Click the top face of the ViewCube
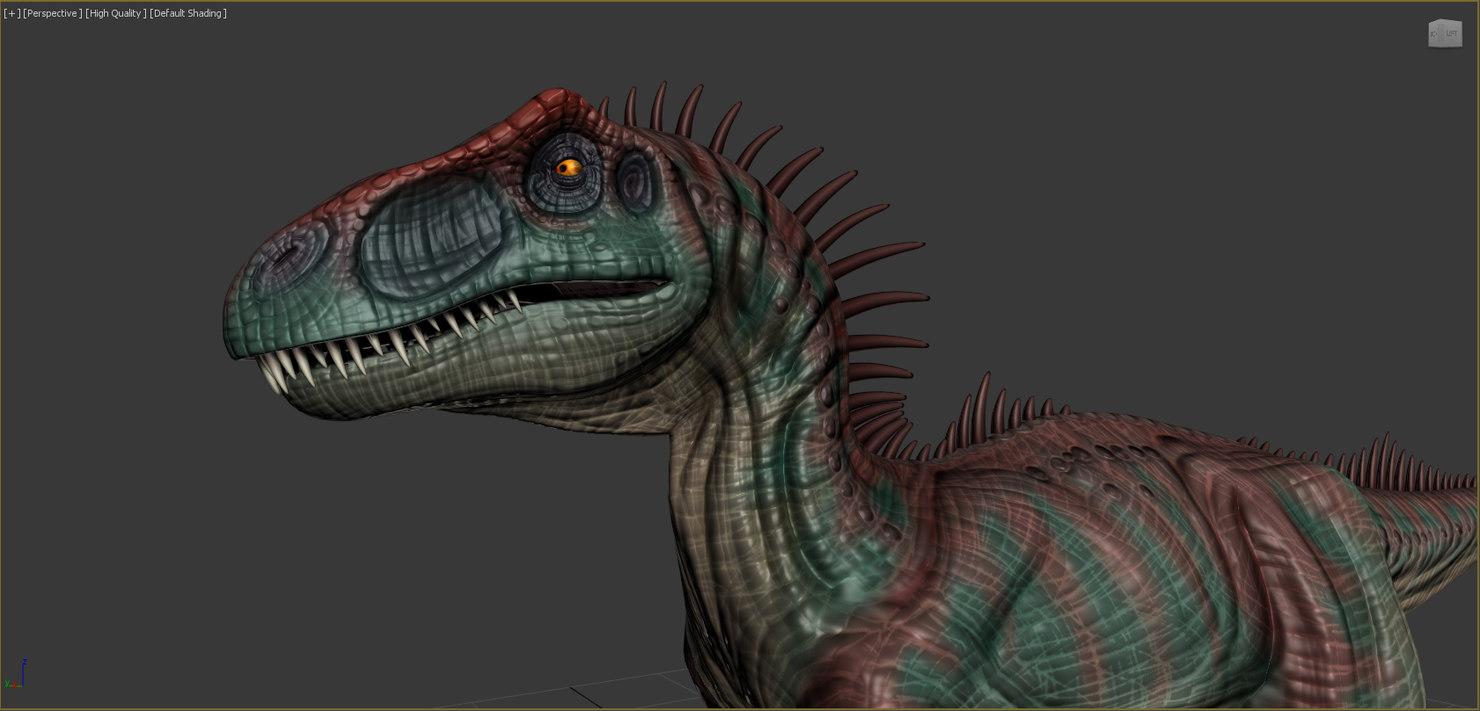This screenshot has width=1480, height=711. pyautogui.click(x=1444, y=19)
